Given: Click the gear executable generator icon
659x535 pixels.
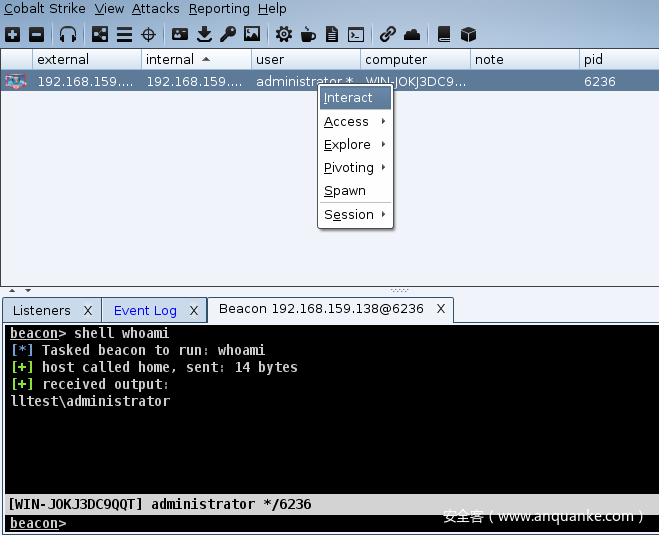Looking at the screenshot, I should (284, 34).
